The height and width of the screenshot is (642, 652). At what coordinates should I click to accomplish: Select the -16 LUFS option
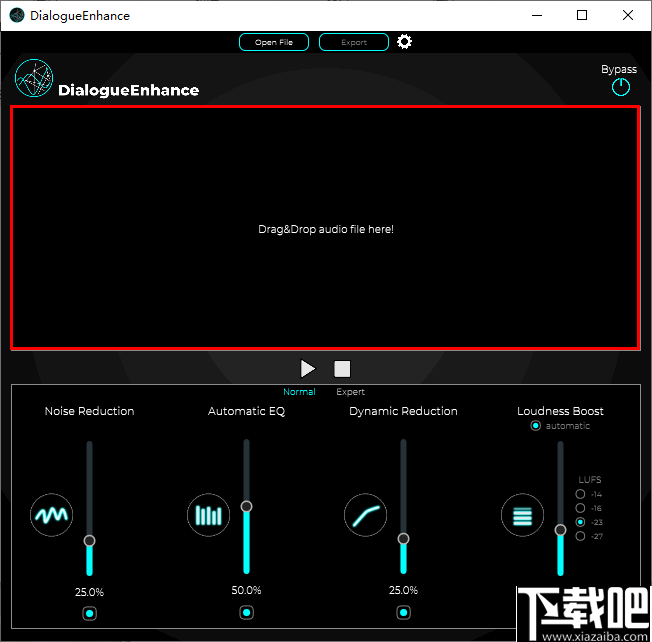(x=580, y=508)
